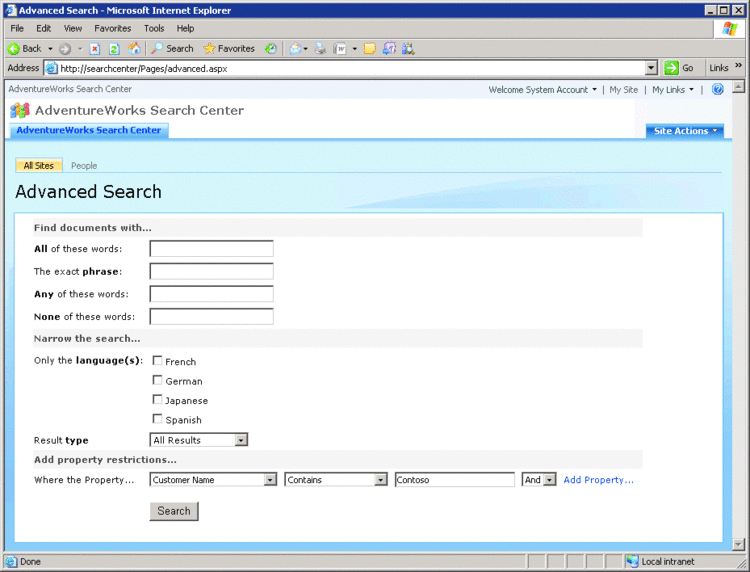
Task: Click the None of these words field
Action: coord(211,317)
